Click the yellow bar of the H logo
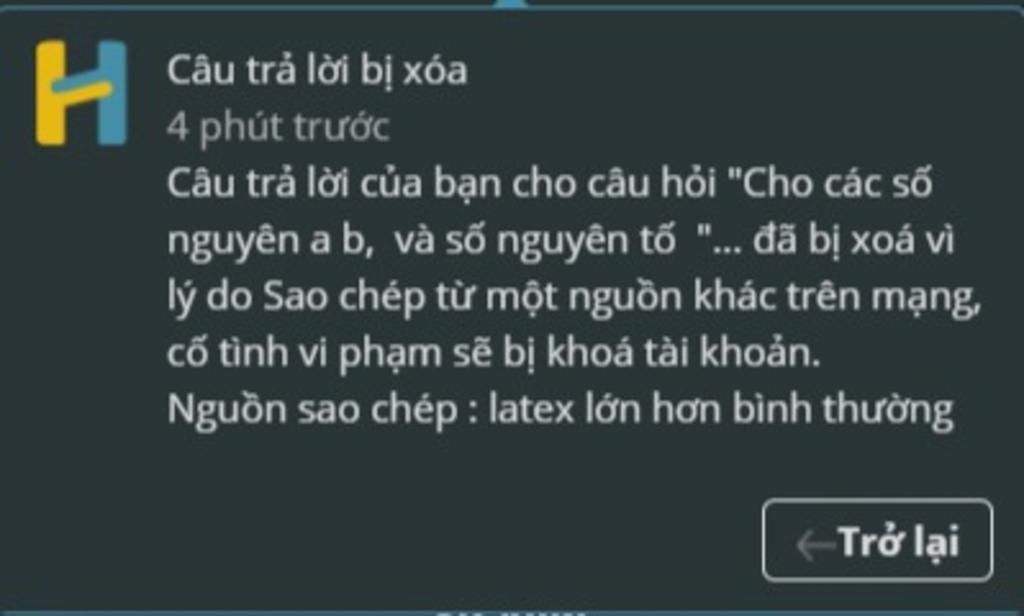Screen dimensions: 1024x616 (51, 93)
